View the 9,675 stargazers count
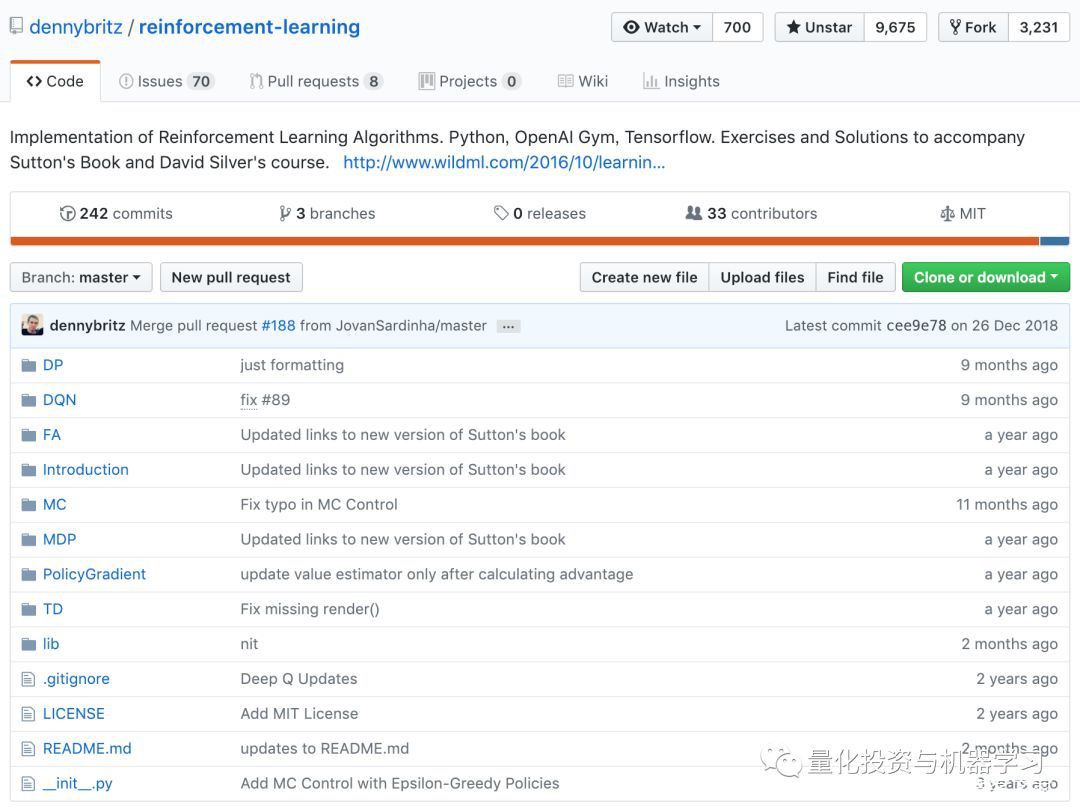1080x809 pixels. coord(895,28)
